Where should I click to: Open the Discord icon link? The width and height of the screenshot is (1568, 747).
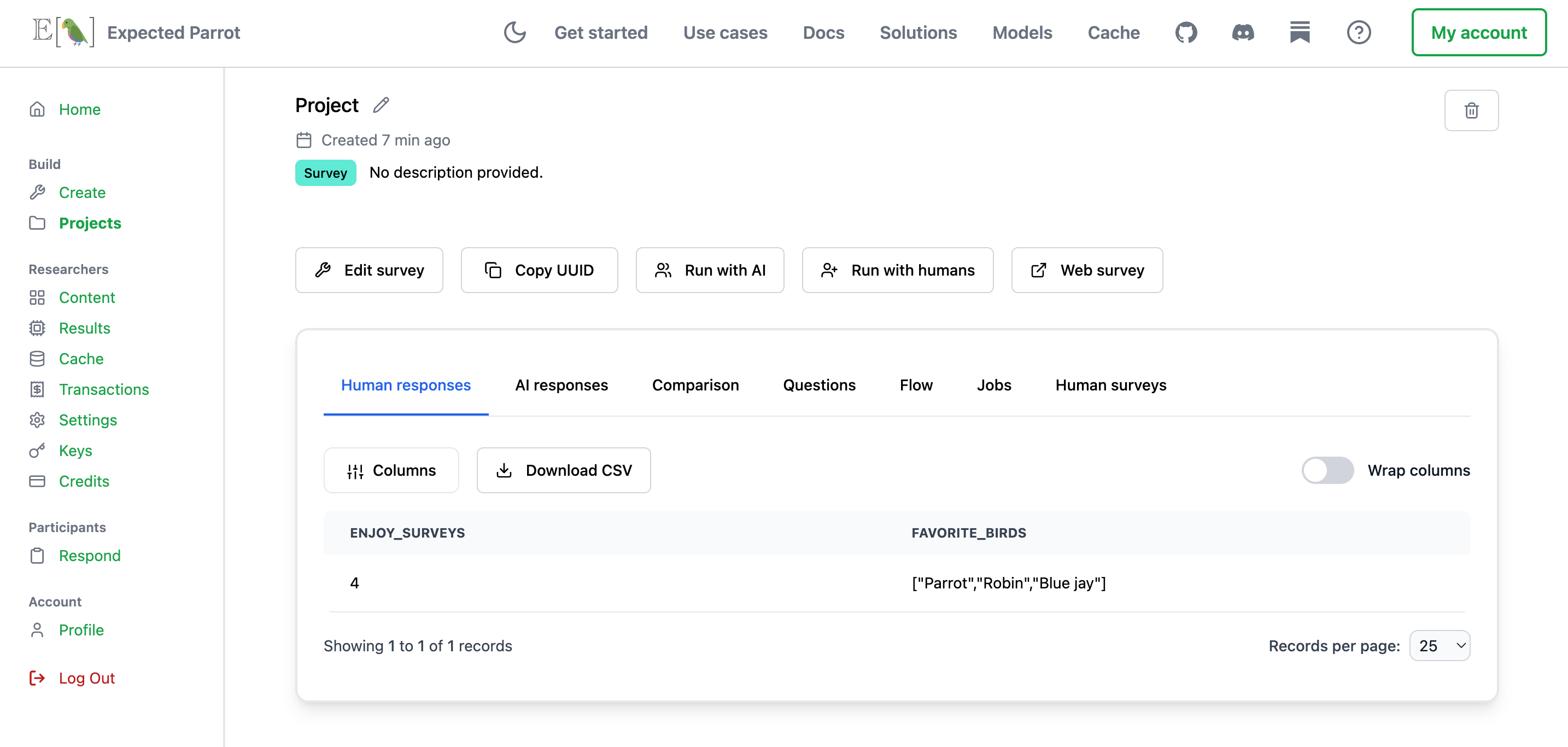(x=1242, y=32)
